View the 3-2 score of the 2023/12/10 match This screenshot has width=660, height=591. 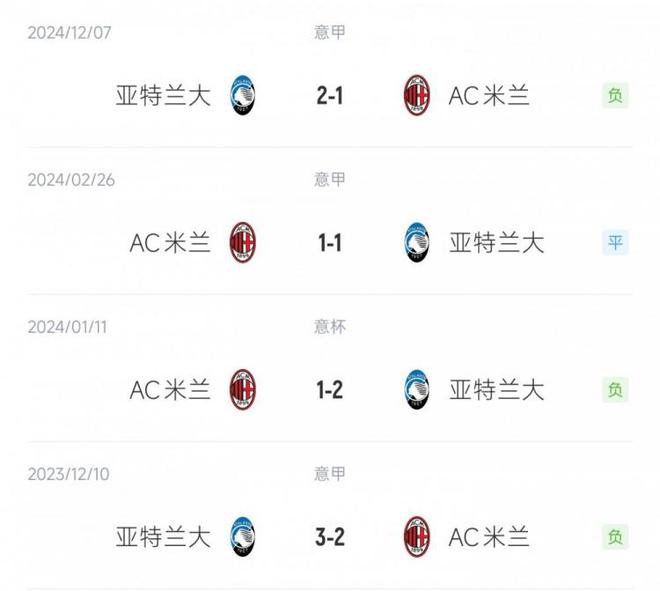coord(329,537)
